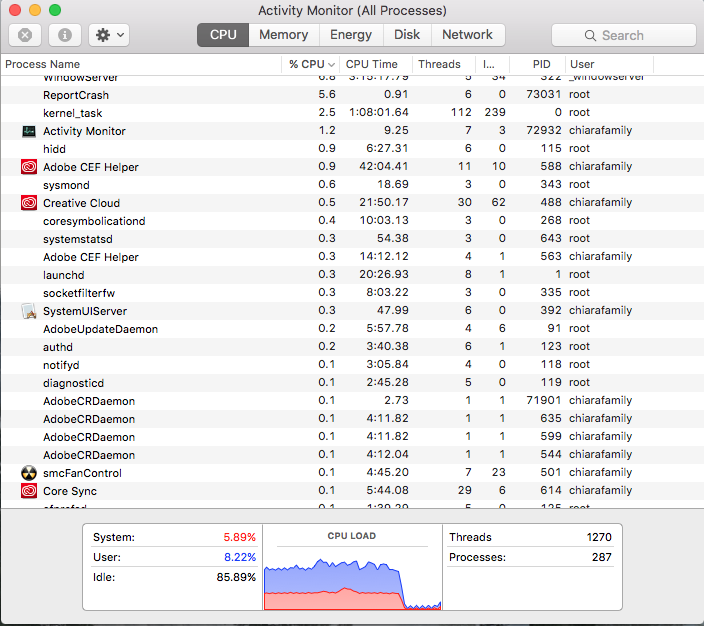Sort by User column header
Image resolution: width=704 pixels, height=626 pixels.
[x=609, y=64]
